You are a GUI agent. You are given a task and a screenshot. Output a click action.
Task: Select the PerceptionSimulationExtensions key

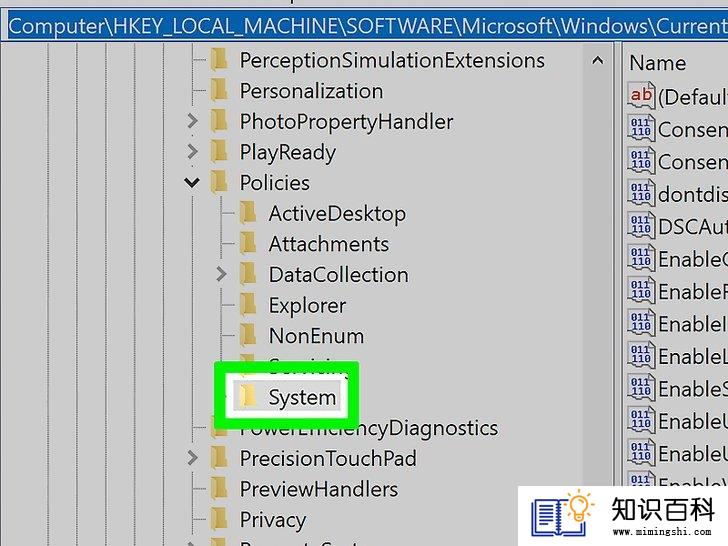pos(392,61)
